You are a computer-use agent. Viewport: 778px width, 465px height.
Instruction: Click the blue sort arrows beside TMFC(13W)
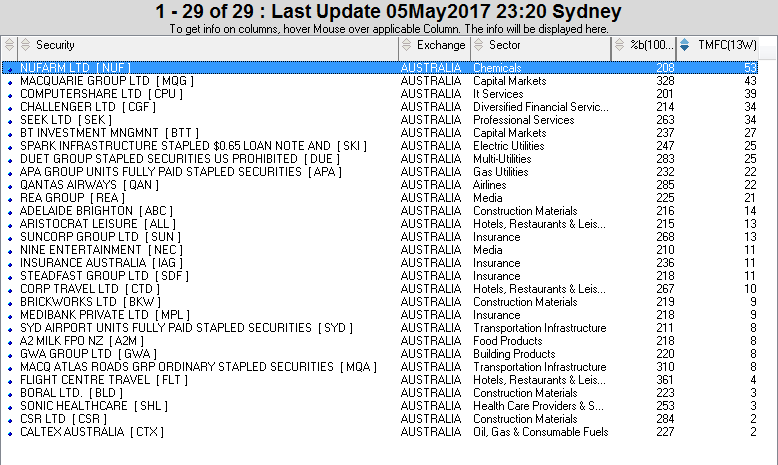coord(684,45)
